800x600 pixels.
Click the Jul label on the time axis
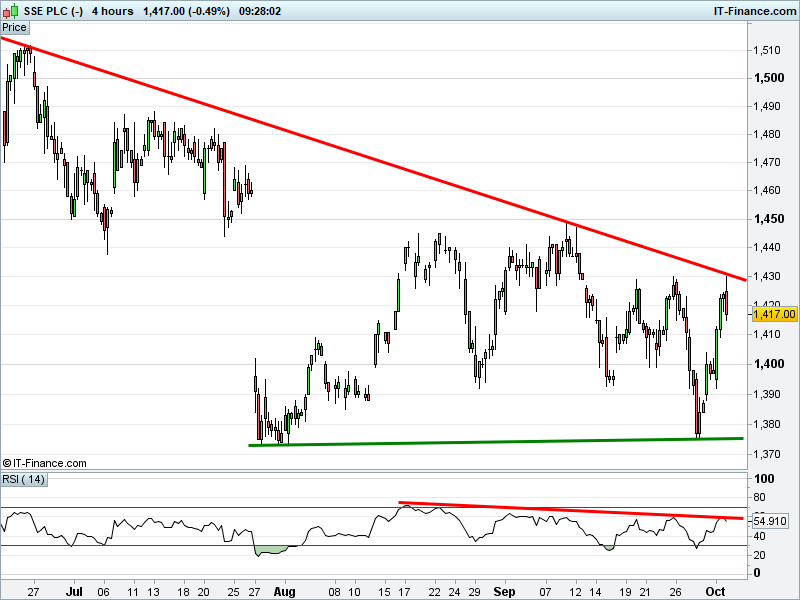(x=74, y=591)
